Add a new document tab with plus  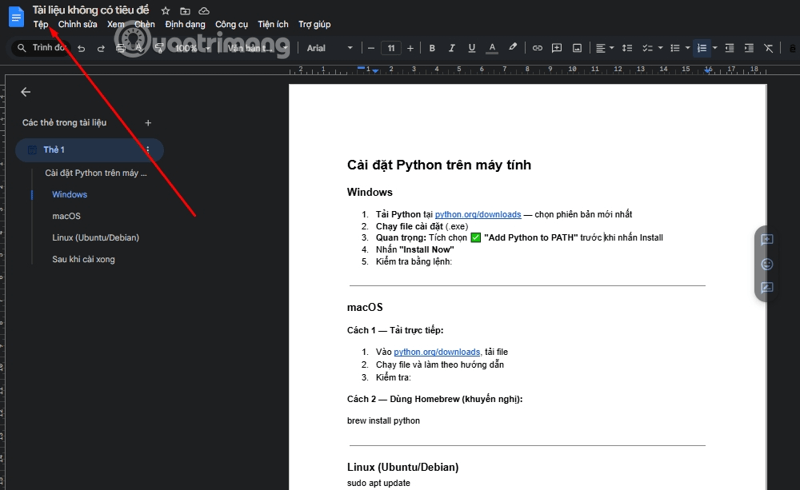148,123
